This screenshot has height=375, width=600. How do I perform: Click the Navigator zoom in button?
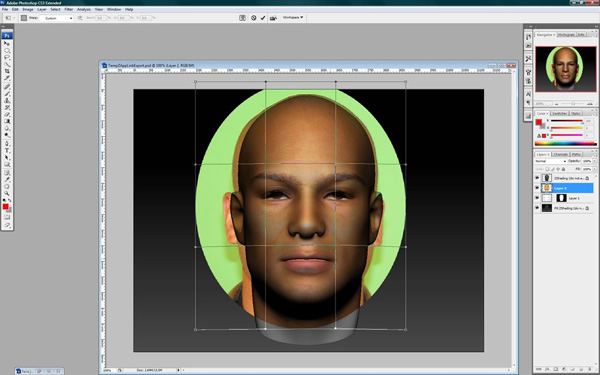click(x=590, y=104)
